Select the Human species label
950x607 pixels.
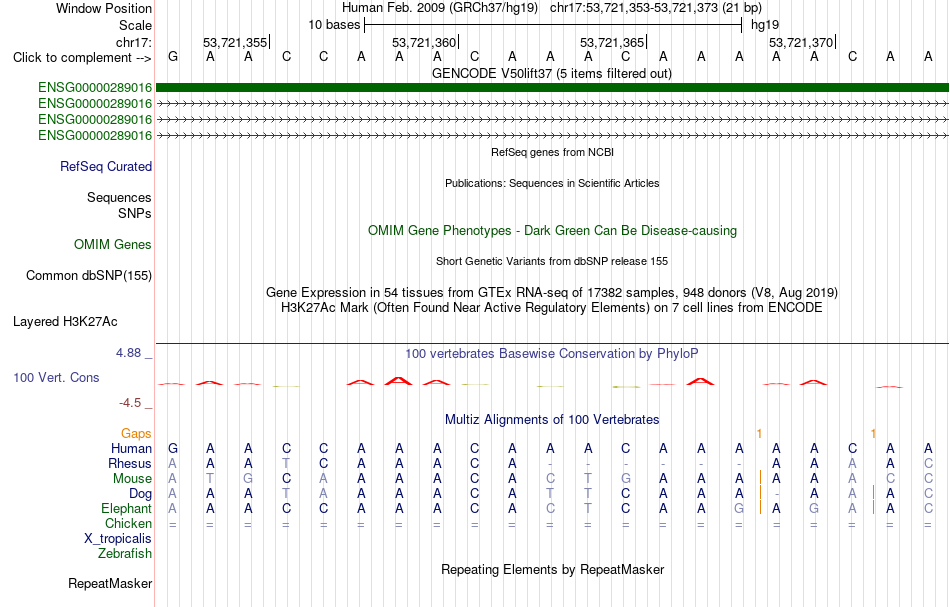(131, 448)
